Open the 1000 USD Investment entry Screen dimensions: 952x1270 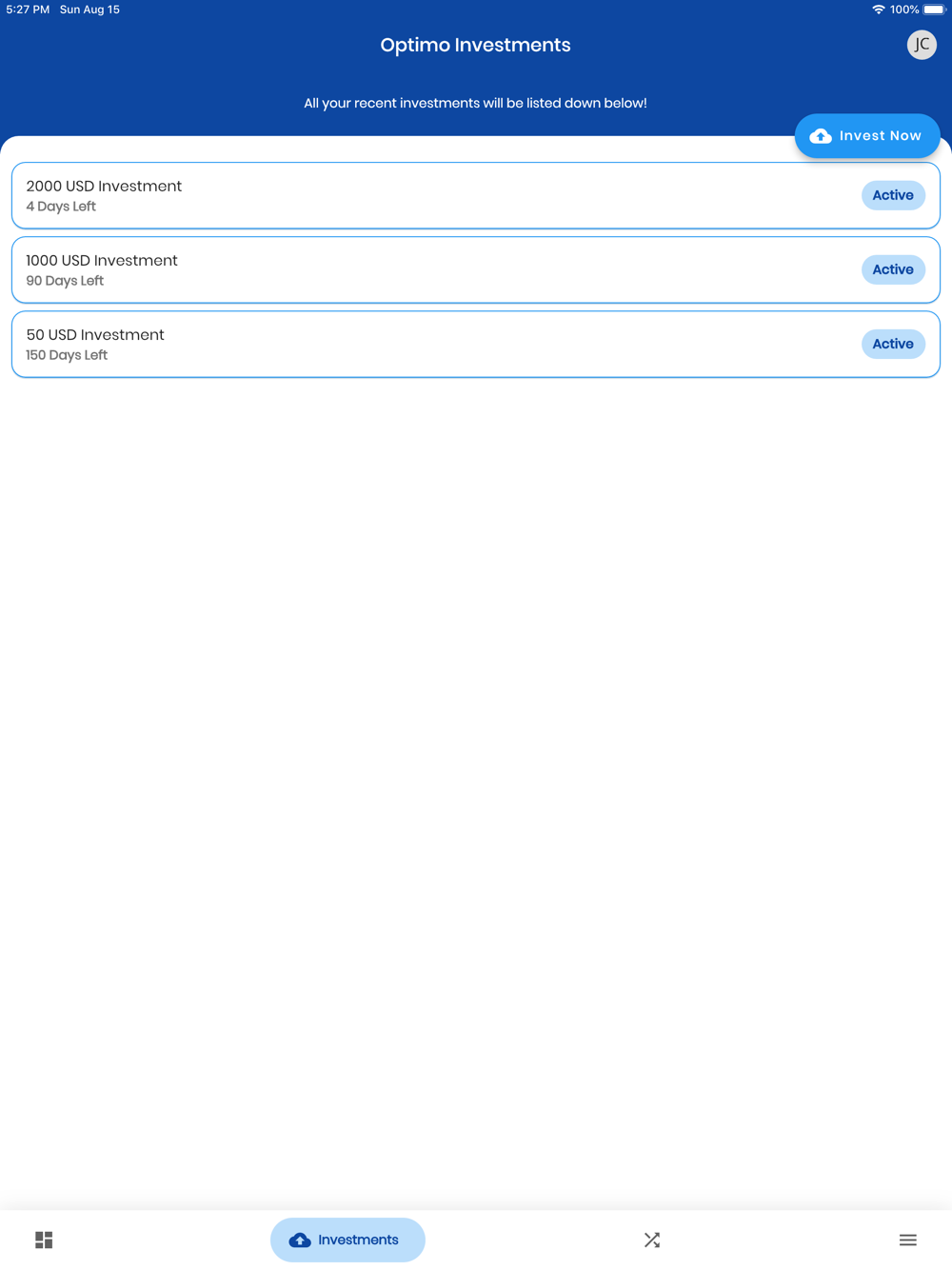pos(102,261)
